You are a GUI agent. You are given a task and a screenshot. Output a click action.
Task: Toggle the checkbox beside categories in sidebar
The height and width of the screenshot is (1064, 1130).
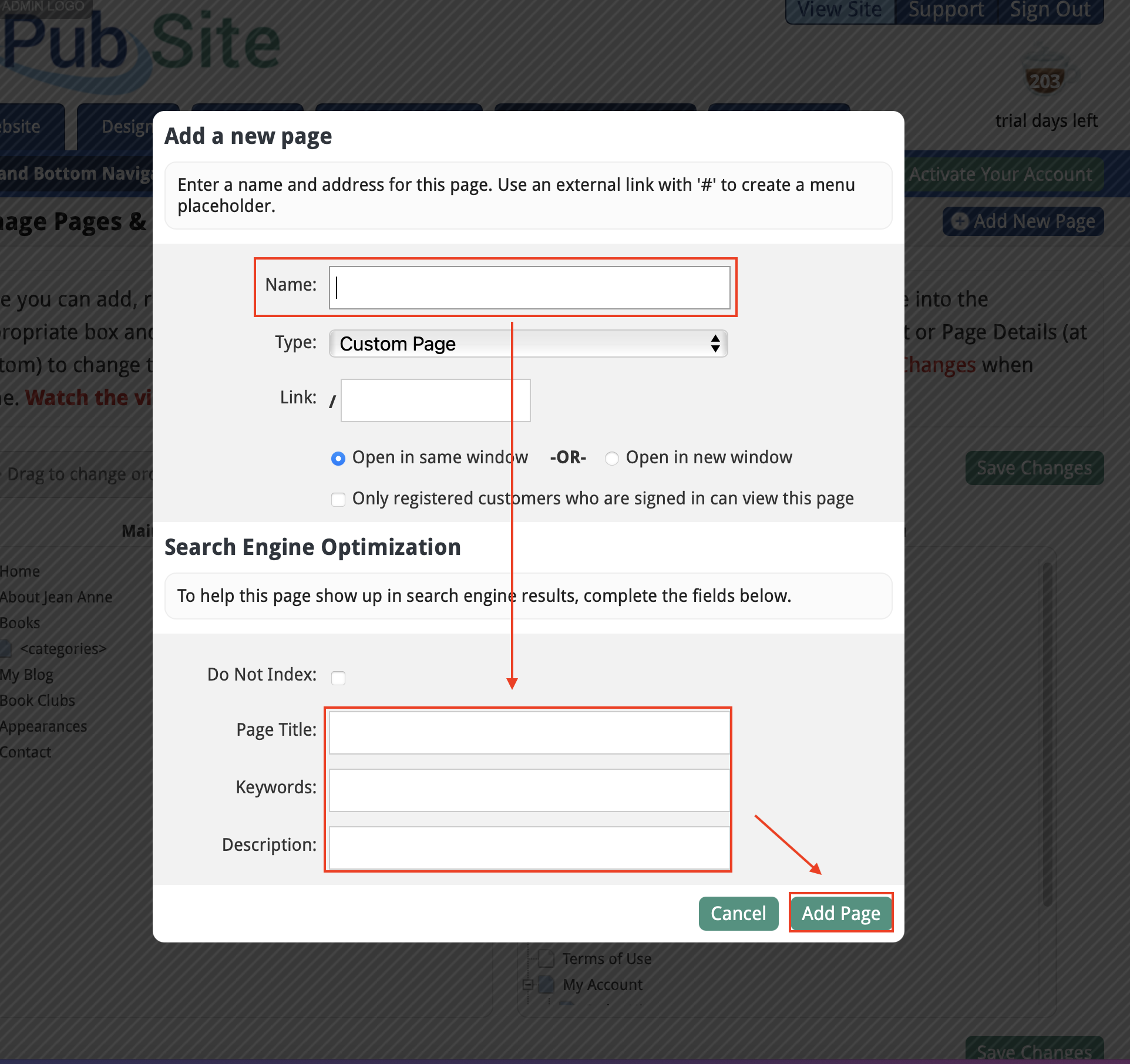[x=6, y=648]
